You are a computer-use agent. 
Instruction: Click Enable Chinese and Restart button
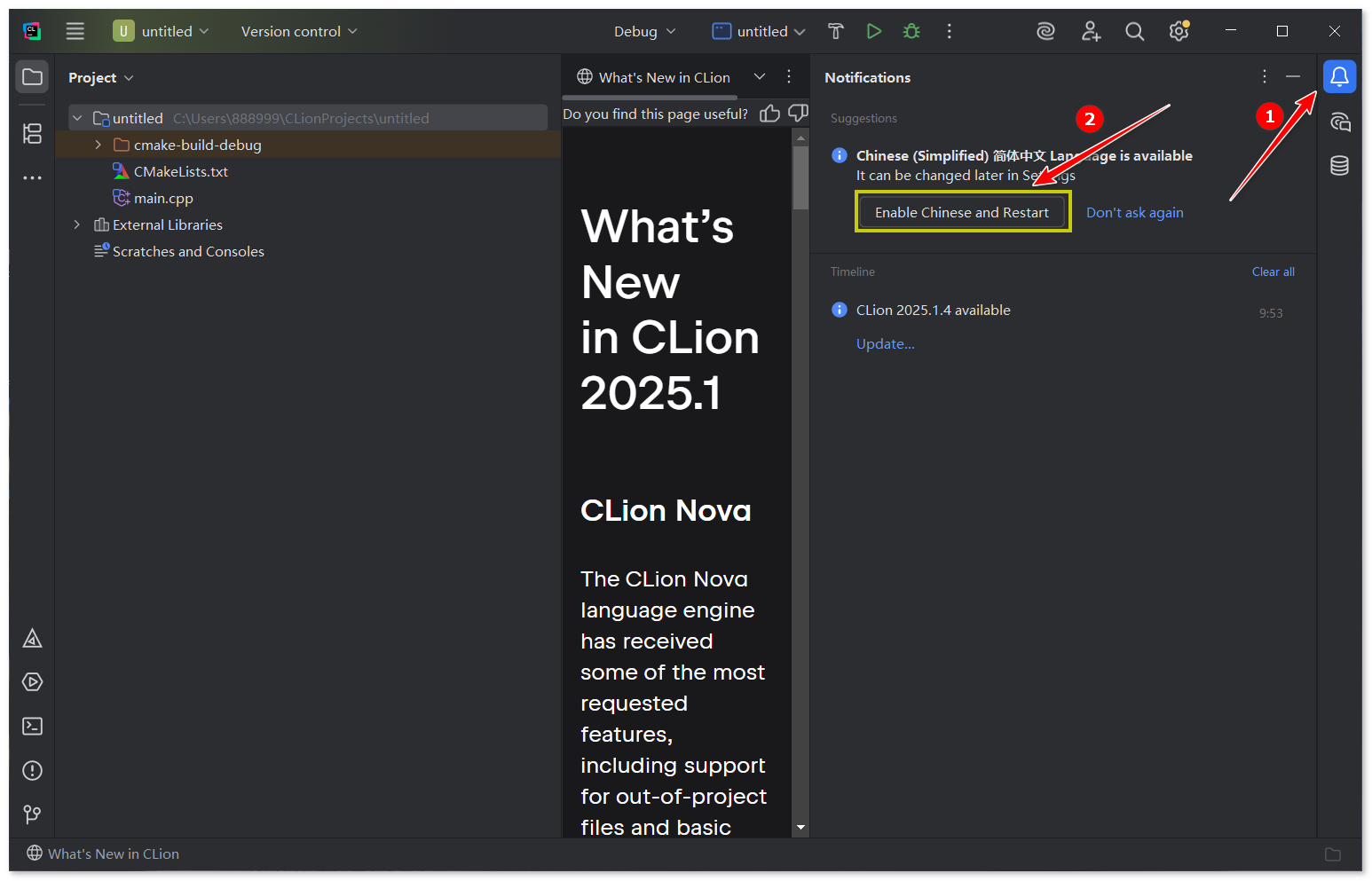tap(962, 212)
